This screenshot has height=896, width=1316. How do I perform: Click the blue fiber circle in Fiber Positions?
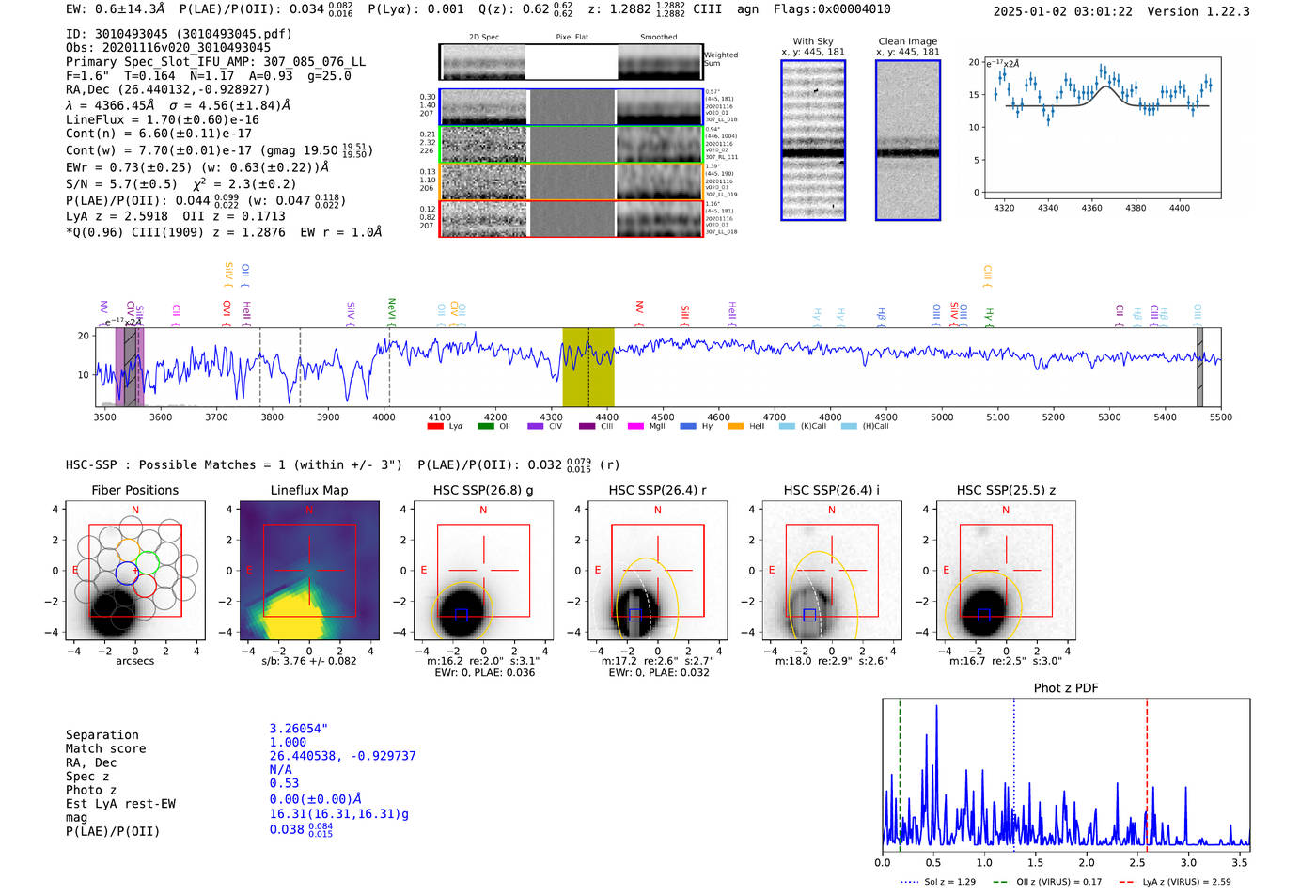(x=127, y=573)
